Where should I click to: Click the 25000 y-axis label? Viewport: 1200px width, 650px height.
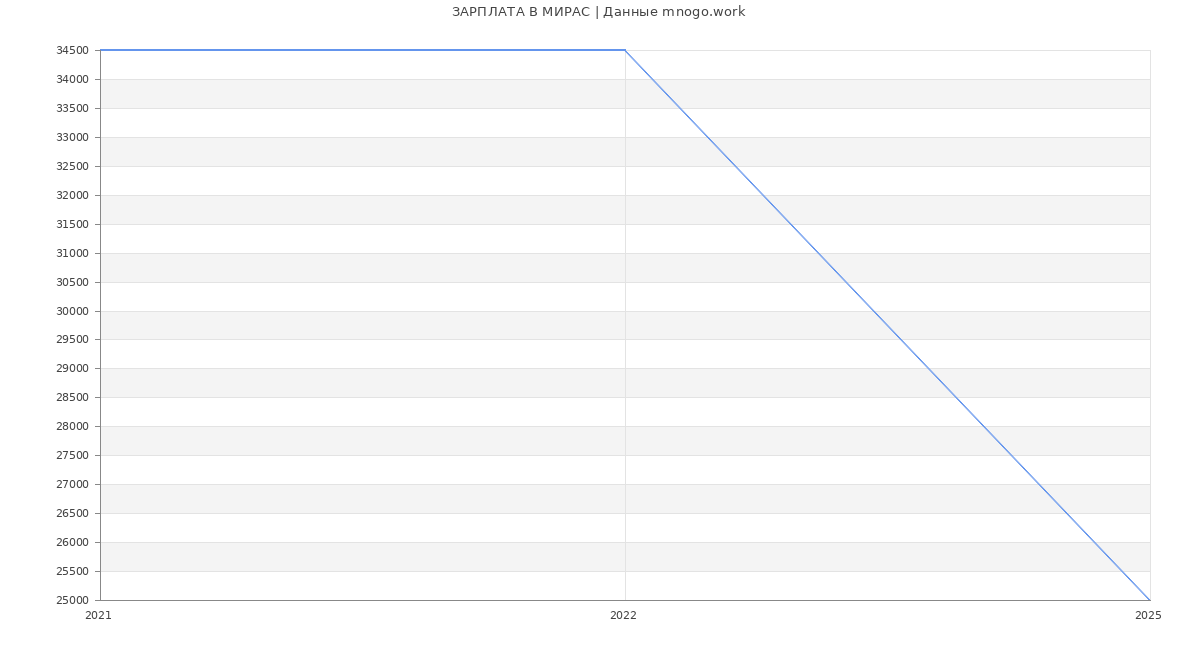[x=72, y=600]
